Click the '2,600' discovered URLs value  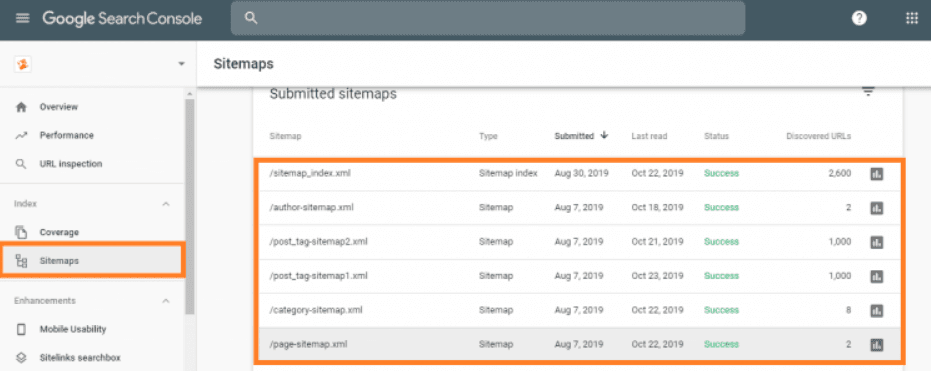coord(840,173)
